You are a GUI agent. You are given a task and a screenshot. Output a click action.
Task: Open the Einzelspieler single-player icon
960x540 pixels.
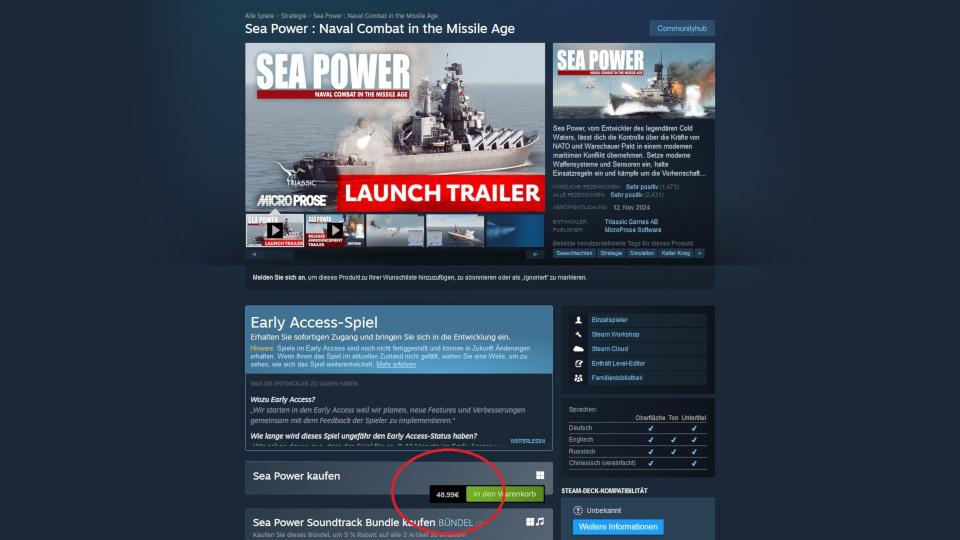(x=578, y=320)
